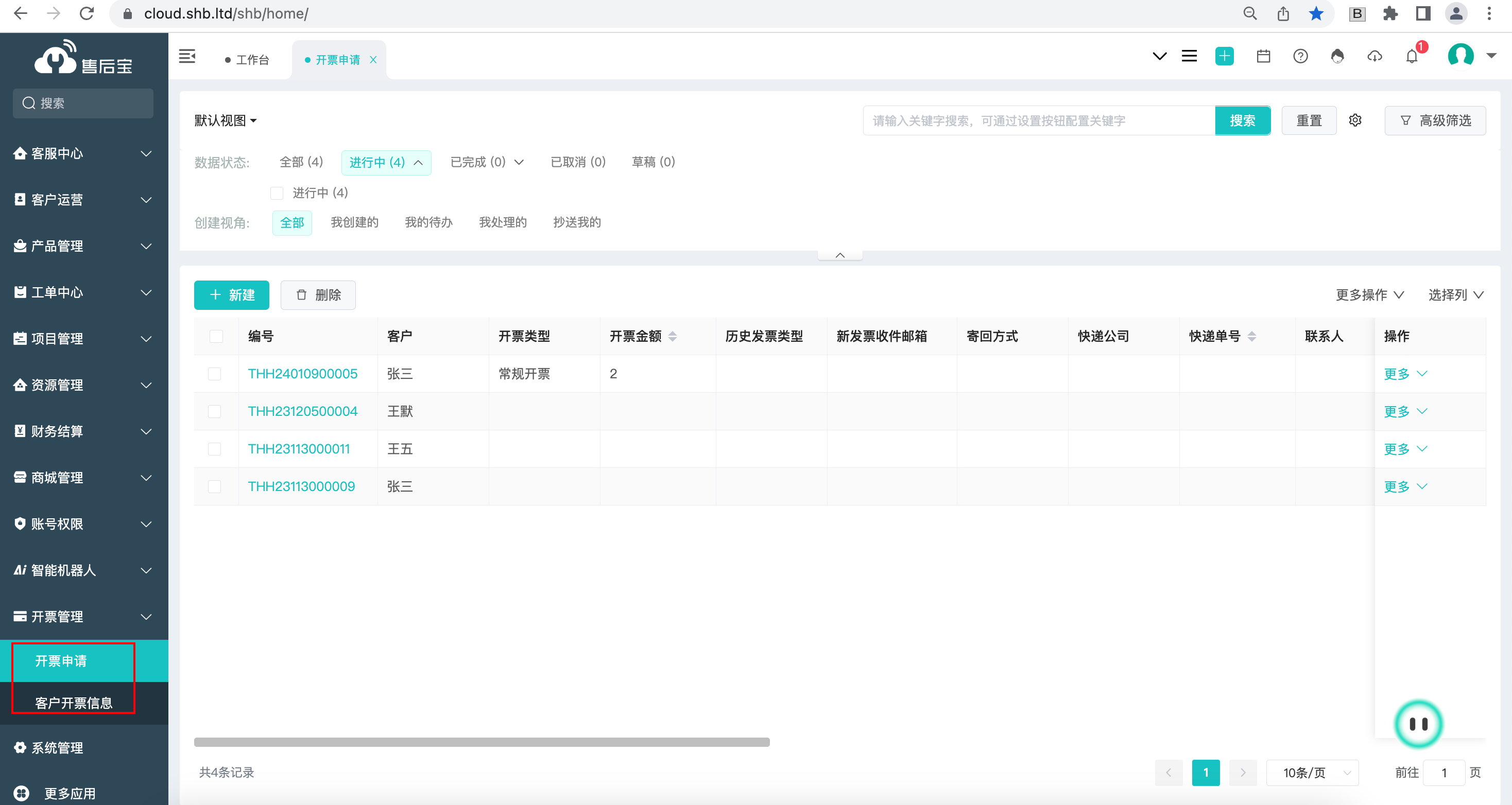This screenshot has height=805, width=1512.
Task: Click the user avatar icon
Action: pos(1461,56)
